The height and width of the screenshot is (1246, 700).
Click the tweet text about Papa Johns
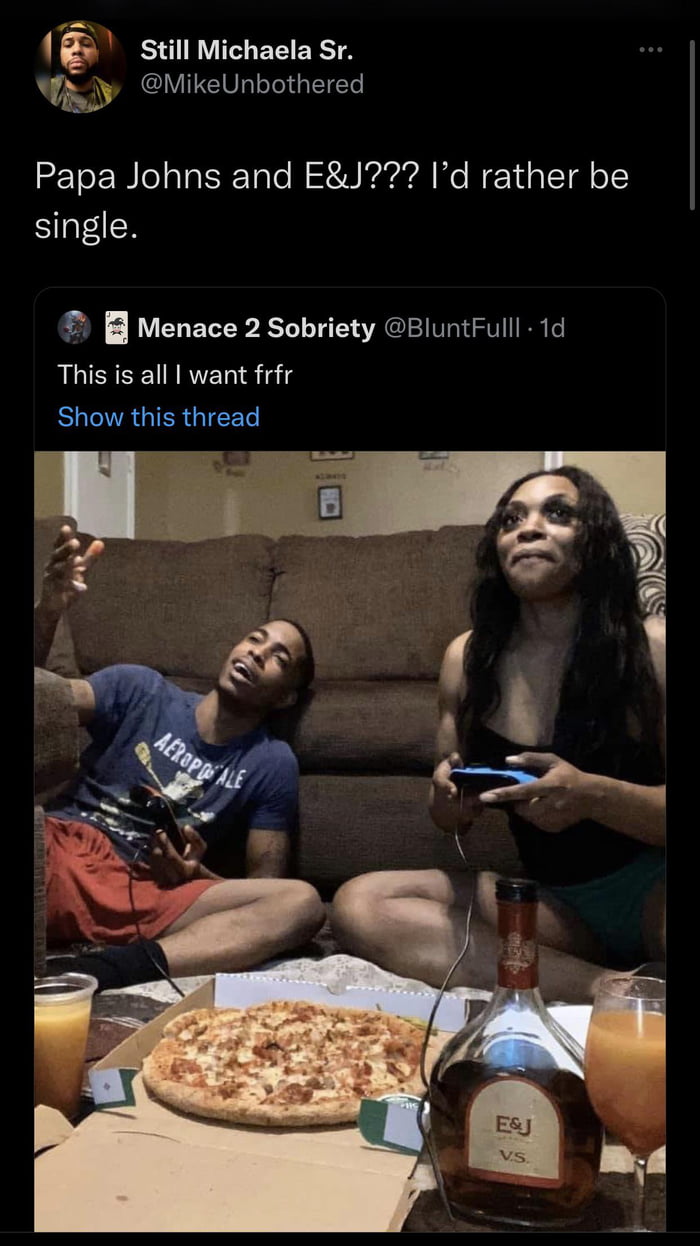(x=331, y=201)
